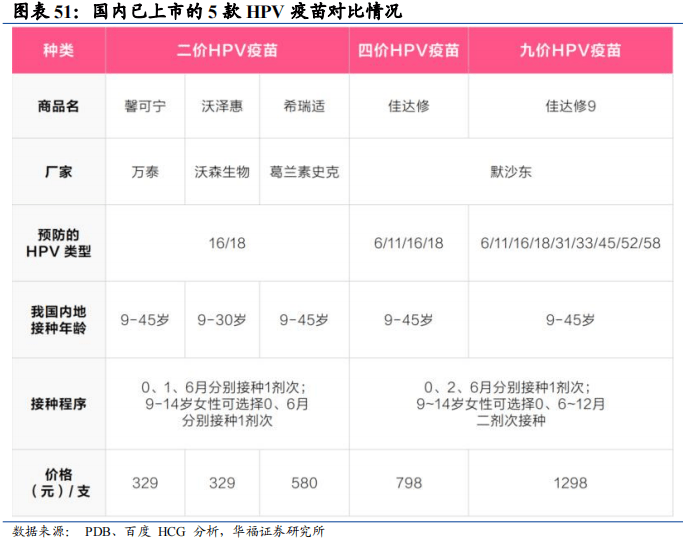Click the '接种程序' row label

coord(58,403)
